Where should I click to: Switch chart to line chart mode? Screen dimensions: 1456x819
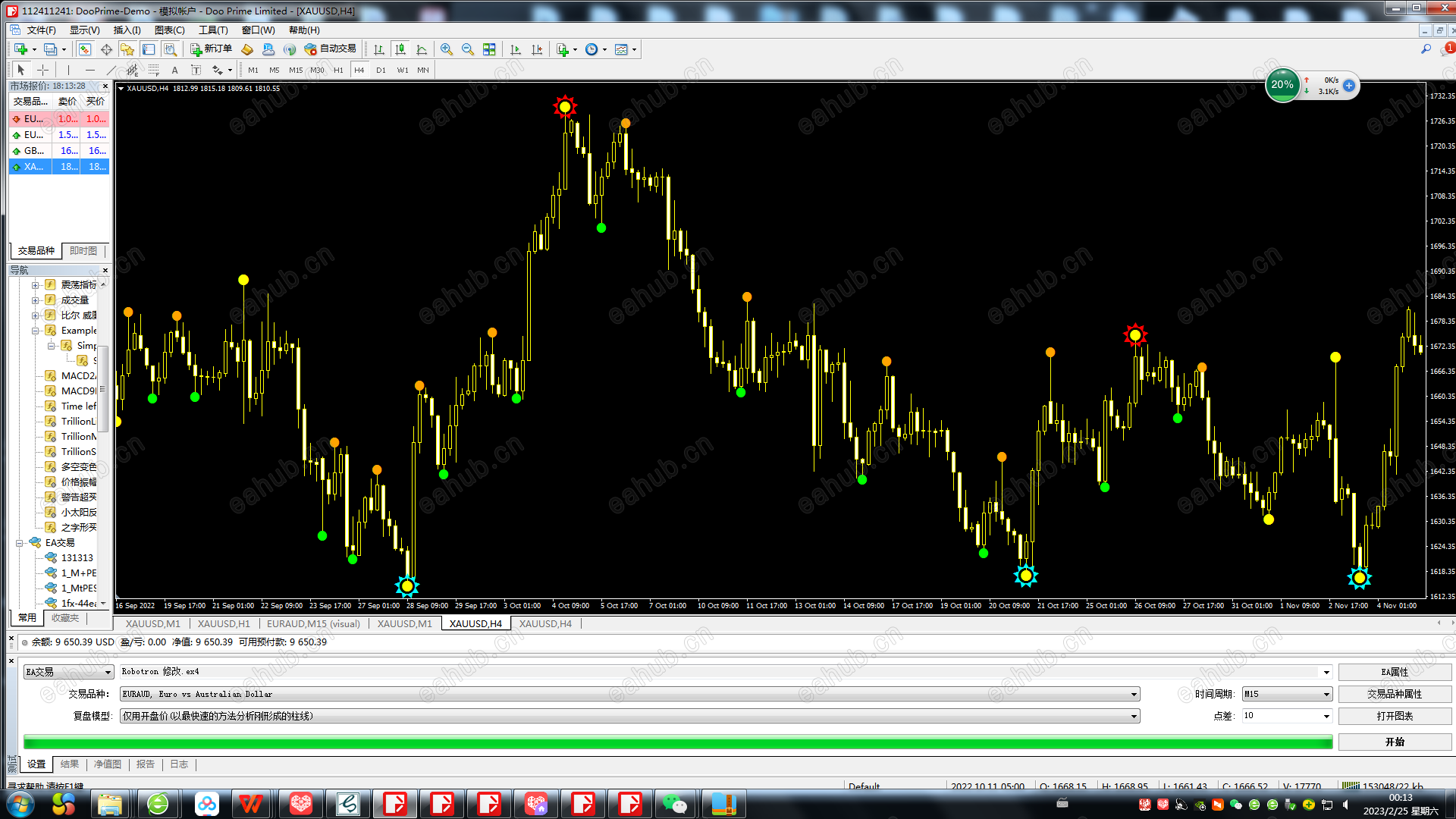(422, 49)
